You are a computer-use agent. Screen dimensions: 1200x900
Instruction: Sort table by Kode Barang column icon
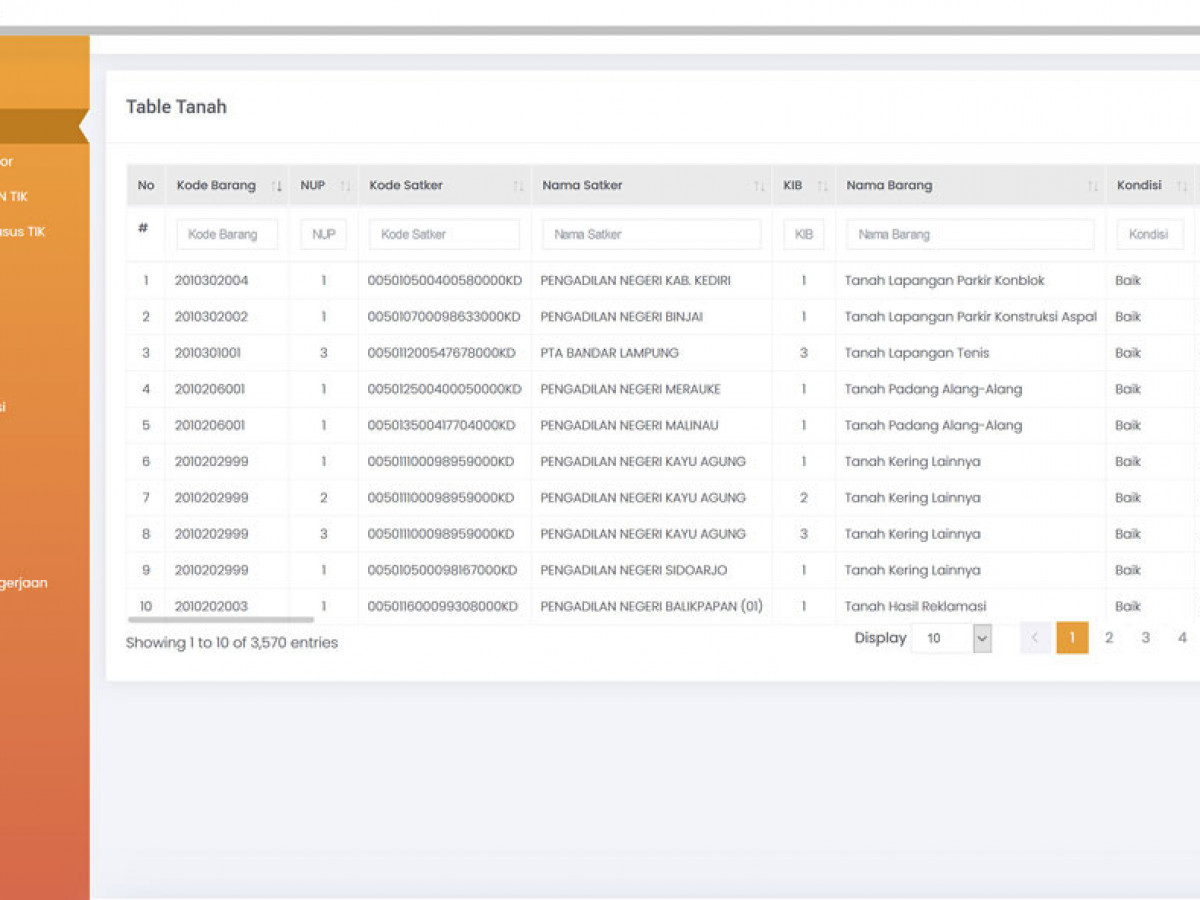[277, 186]
